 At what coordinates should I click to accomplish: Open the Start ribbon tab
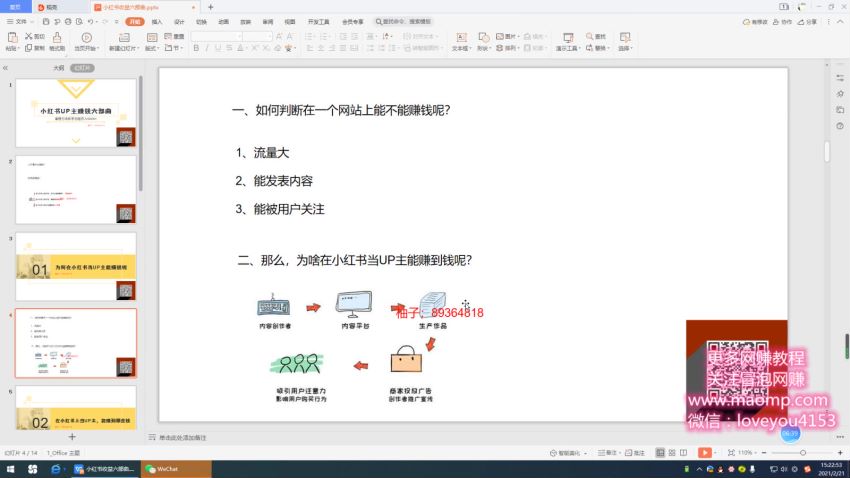click(x=134, y=22)
